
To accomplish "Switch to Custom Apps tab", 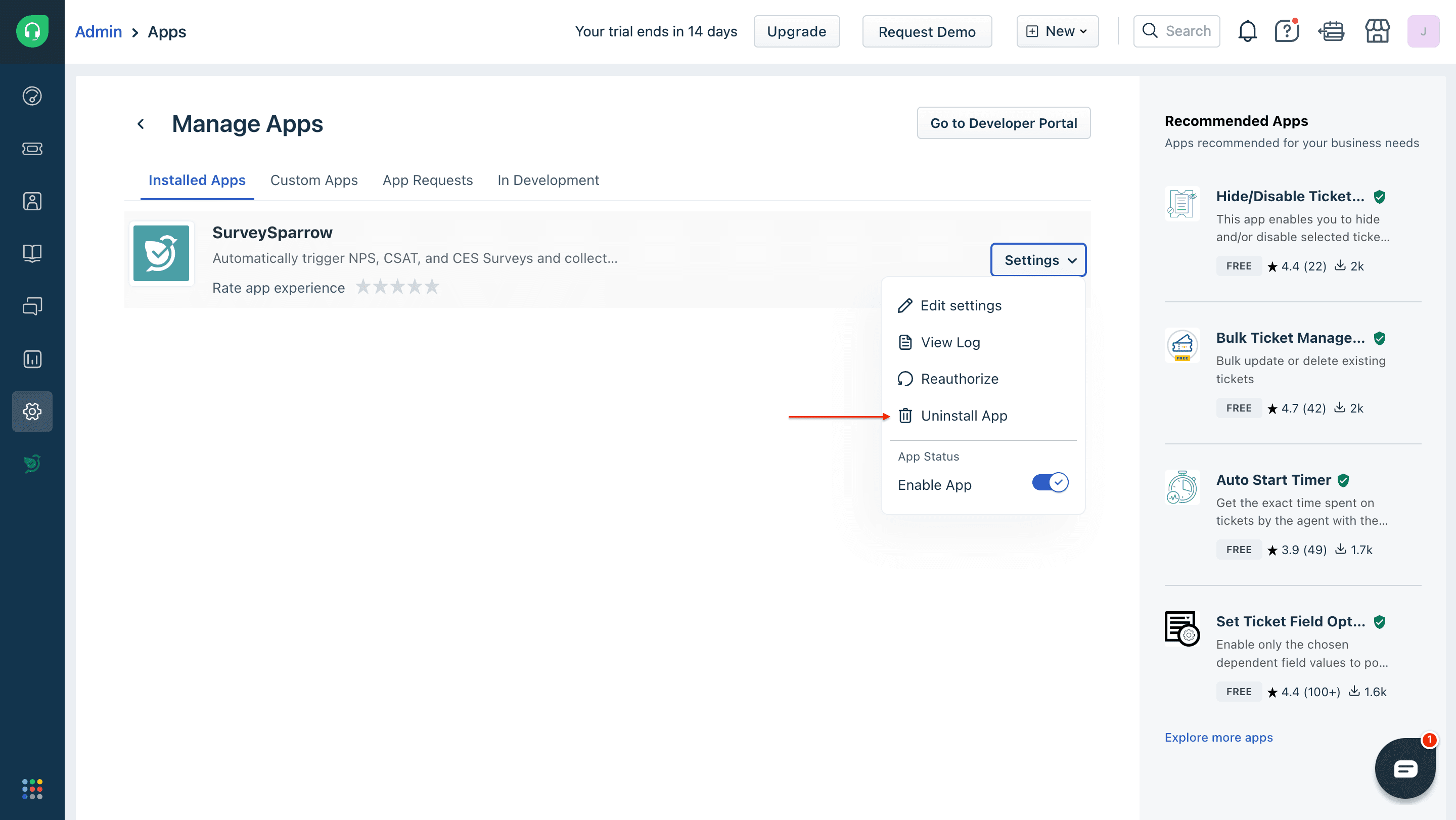I will coord(313,180).
